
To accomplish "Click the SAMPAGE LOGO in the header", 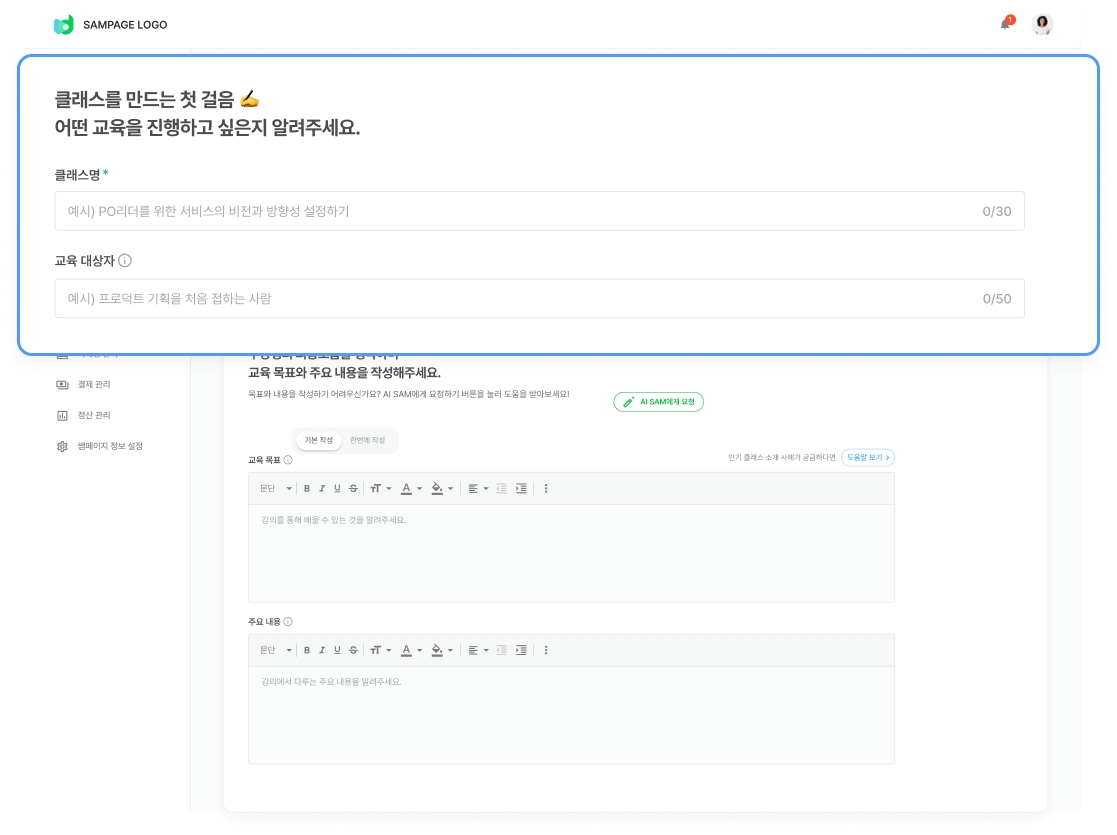I will 111,25.
